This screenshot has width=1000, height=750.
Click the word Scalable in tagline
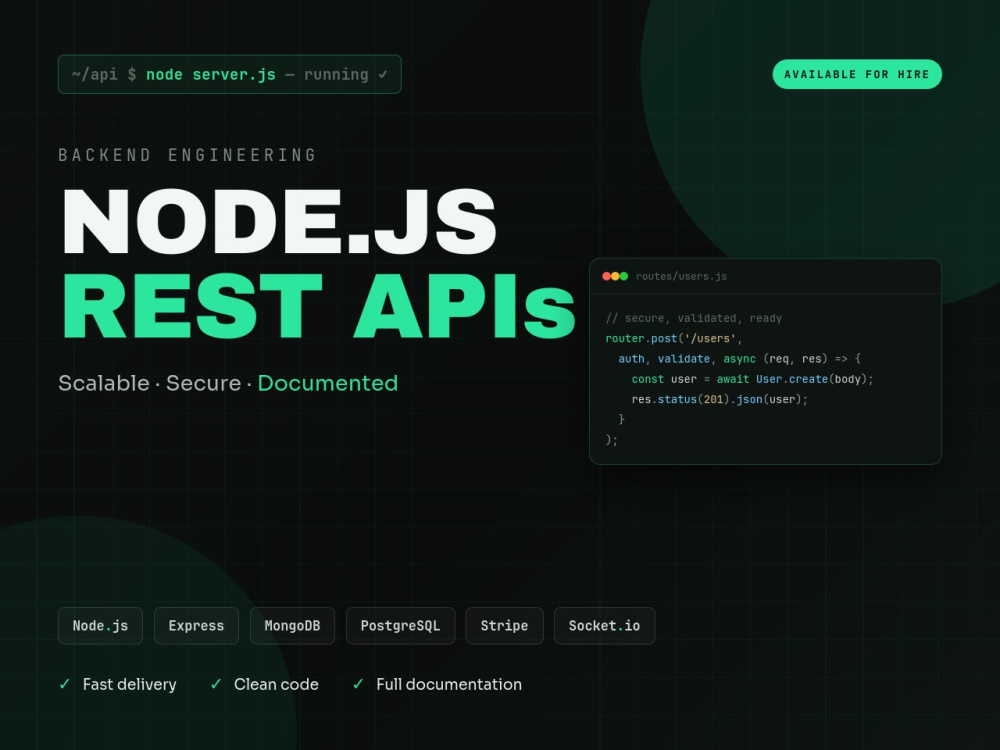pyautogui.click(x=104, y=383)
